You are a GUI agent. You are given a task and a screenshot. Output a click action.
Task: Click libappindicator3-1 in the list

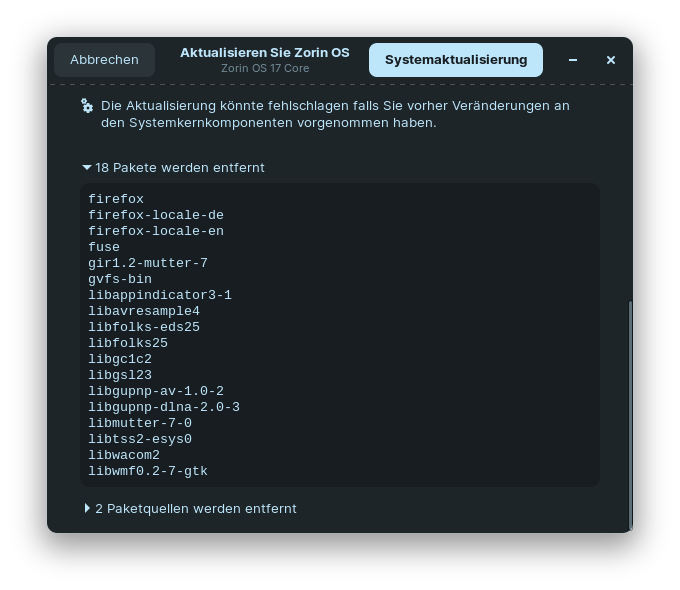tap(160, 295)
